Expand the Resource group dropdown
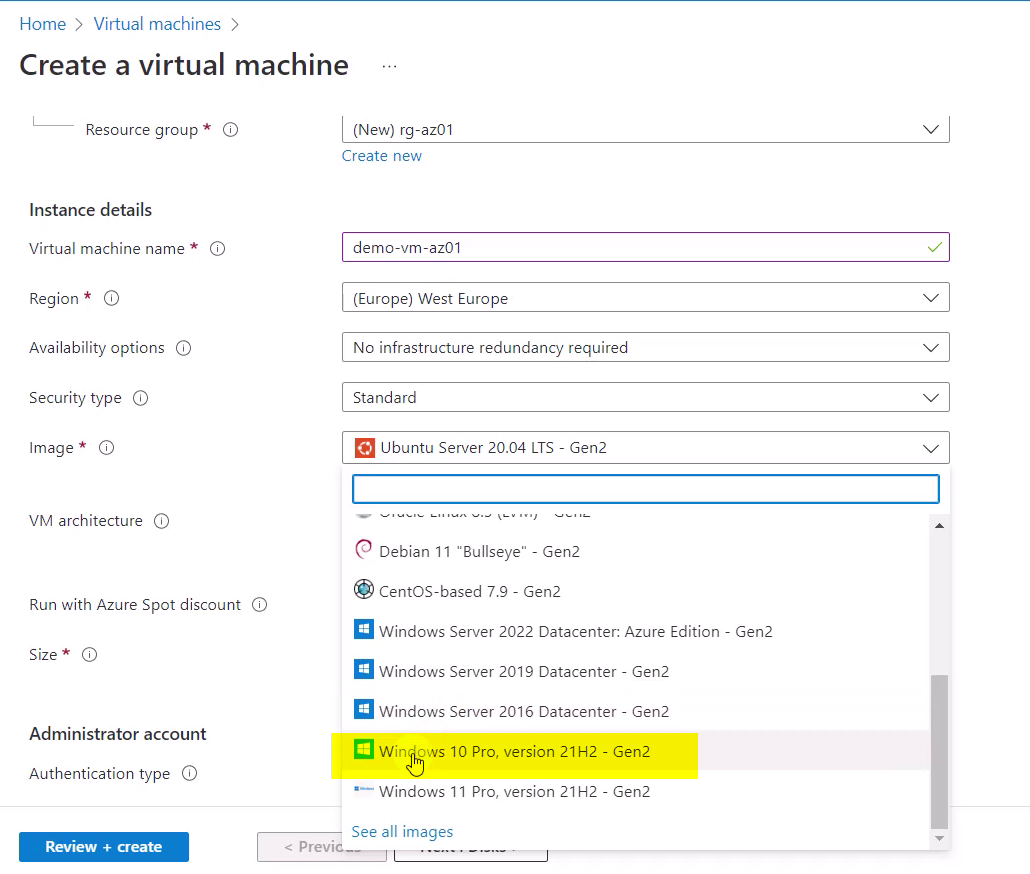 click(646, 129)
